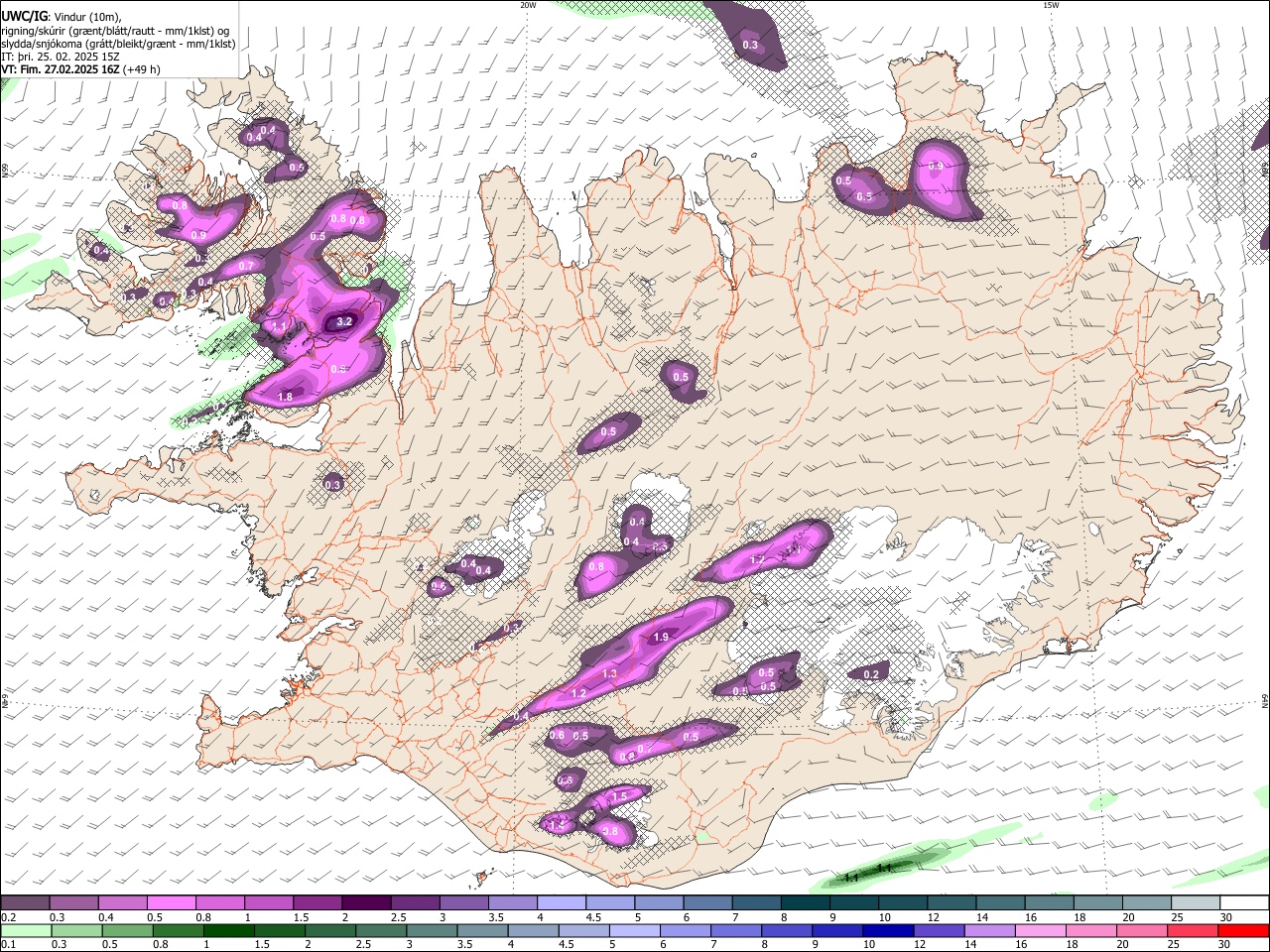The image size is (1270, 952).
Task: Click the 1.5 value on the map above 2.8
Action: click(x=620, y=796)
